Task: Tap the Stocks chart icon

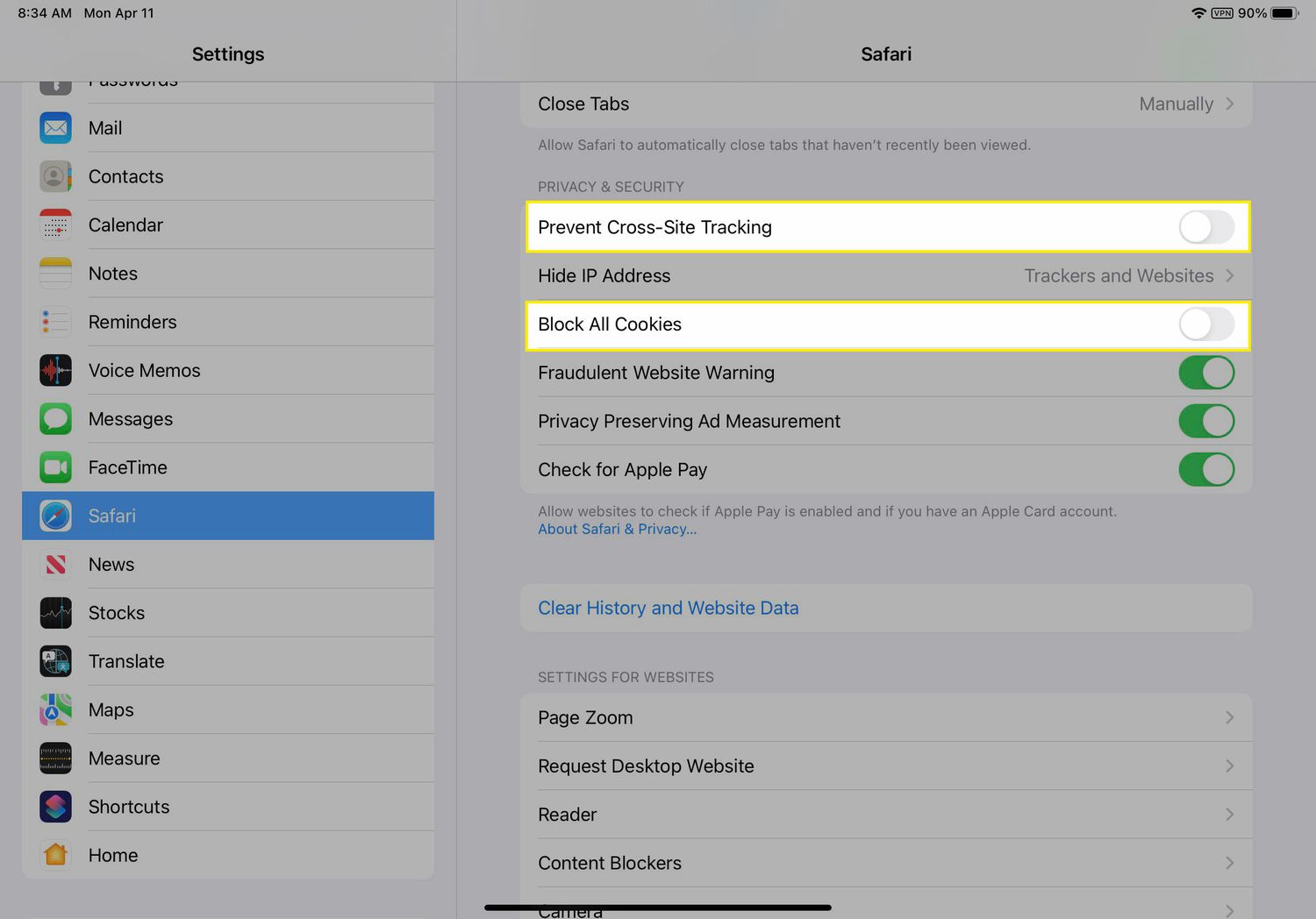Action: [x=55, y=613]
